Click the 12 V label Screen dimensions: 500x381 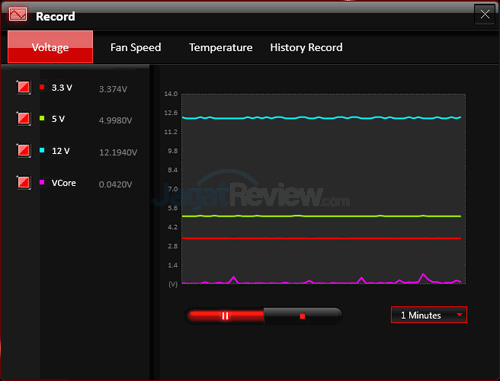tap(61, 151)
